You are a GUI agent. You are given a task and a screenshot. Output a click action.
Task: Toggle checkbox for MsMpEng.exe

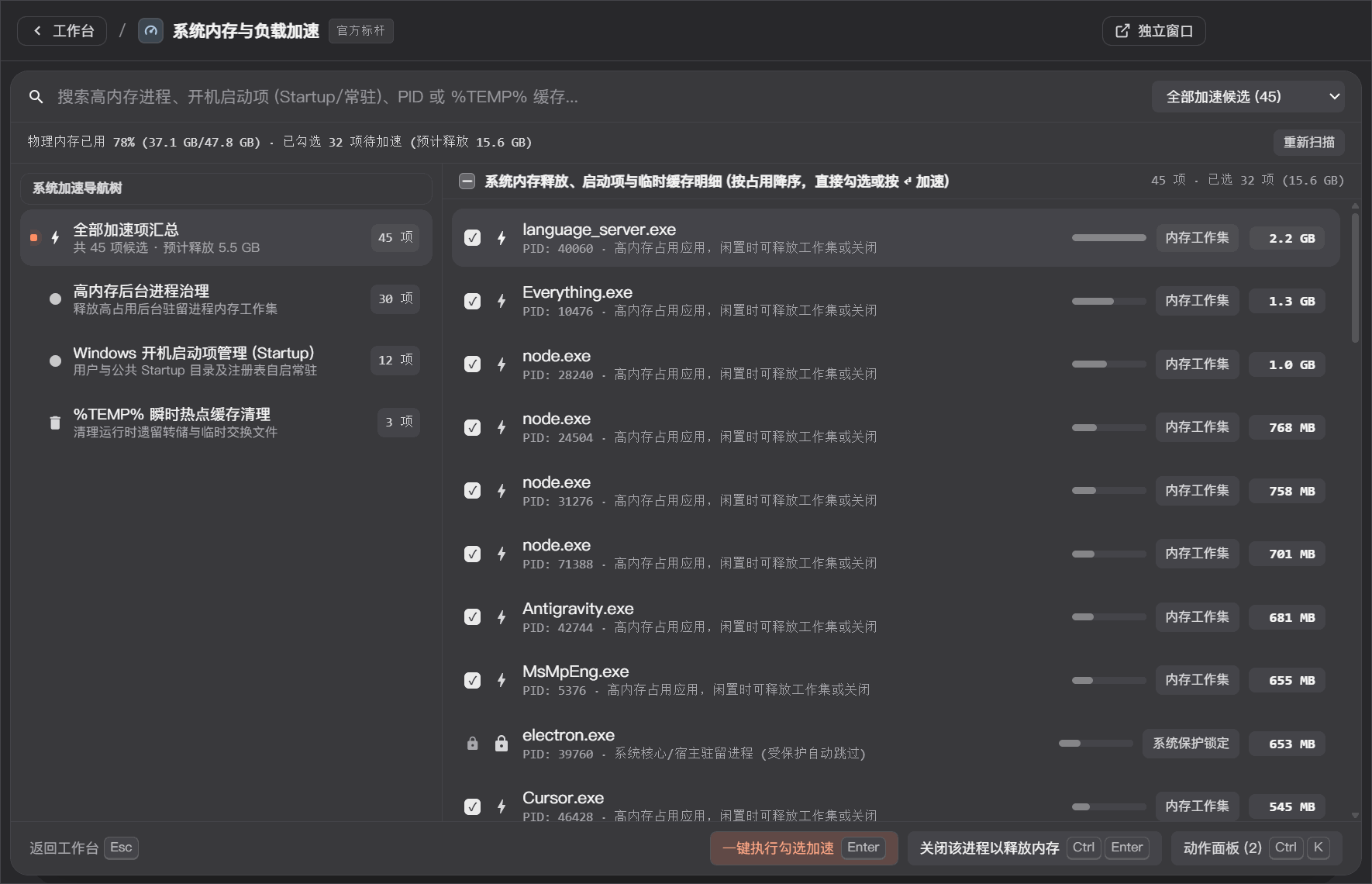(x=472, y=680)
